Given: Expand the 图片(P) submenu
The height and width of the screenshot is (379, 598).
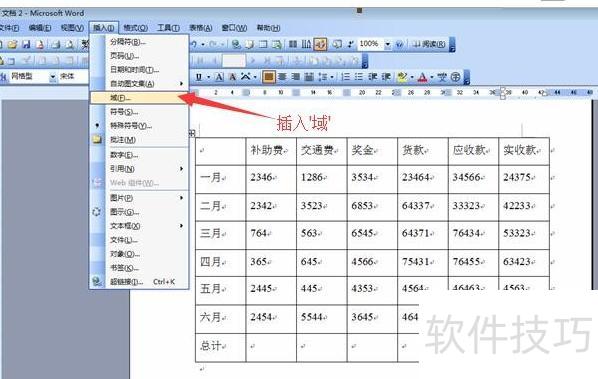Looking at the screenshot, I should coord(140,198).
